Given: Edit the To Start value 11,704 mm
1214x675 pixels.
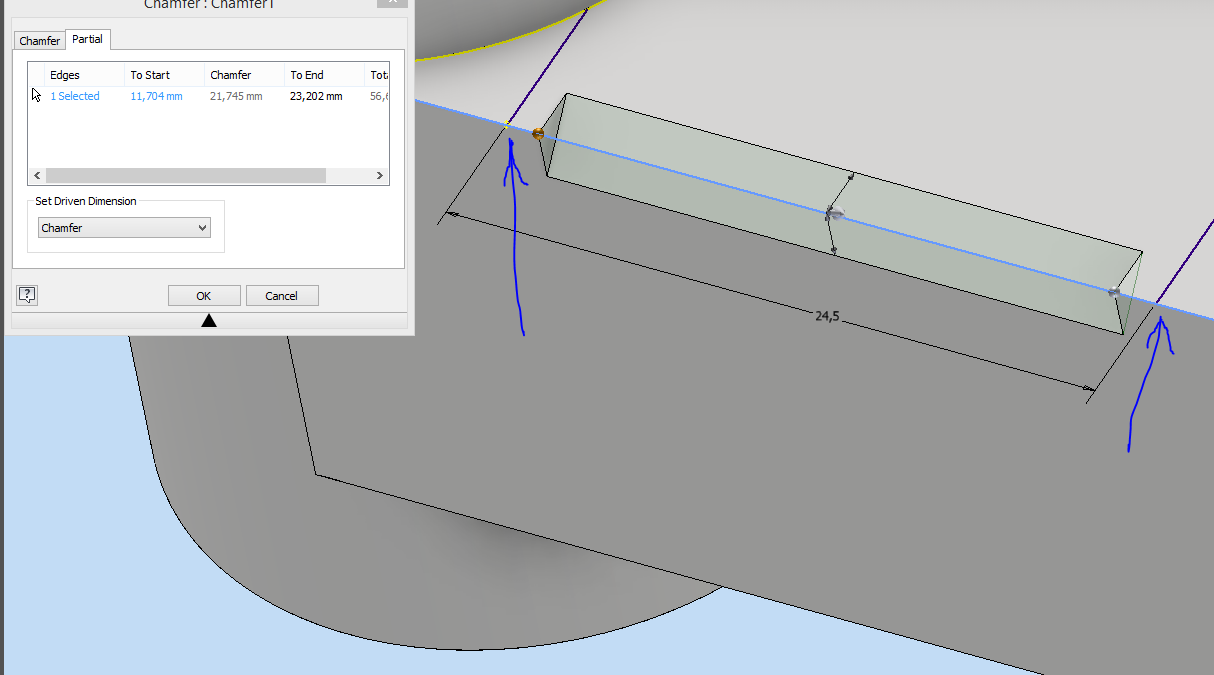Looking at the screenshot, I should tap(156, 95).
